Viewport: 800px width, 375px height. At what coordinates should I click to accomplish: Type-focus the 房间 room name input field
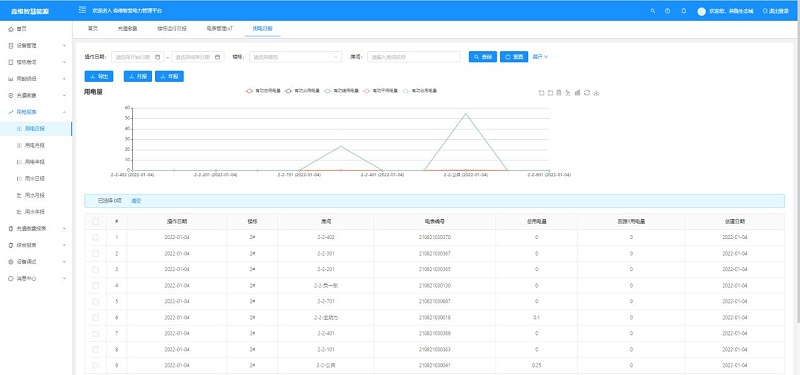(414, 57)
